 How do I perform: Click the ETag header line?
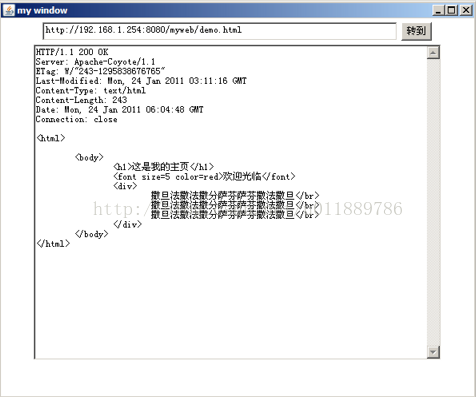pyautogui.click(x=100, y=71)
